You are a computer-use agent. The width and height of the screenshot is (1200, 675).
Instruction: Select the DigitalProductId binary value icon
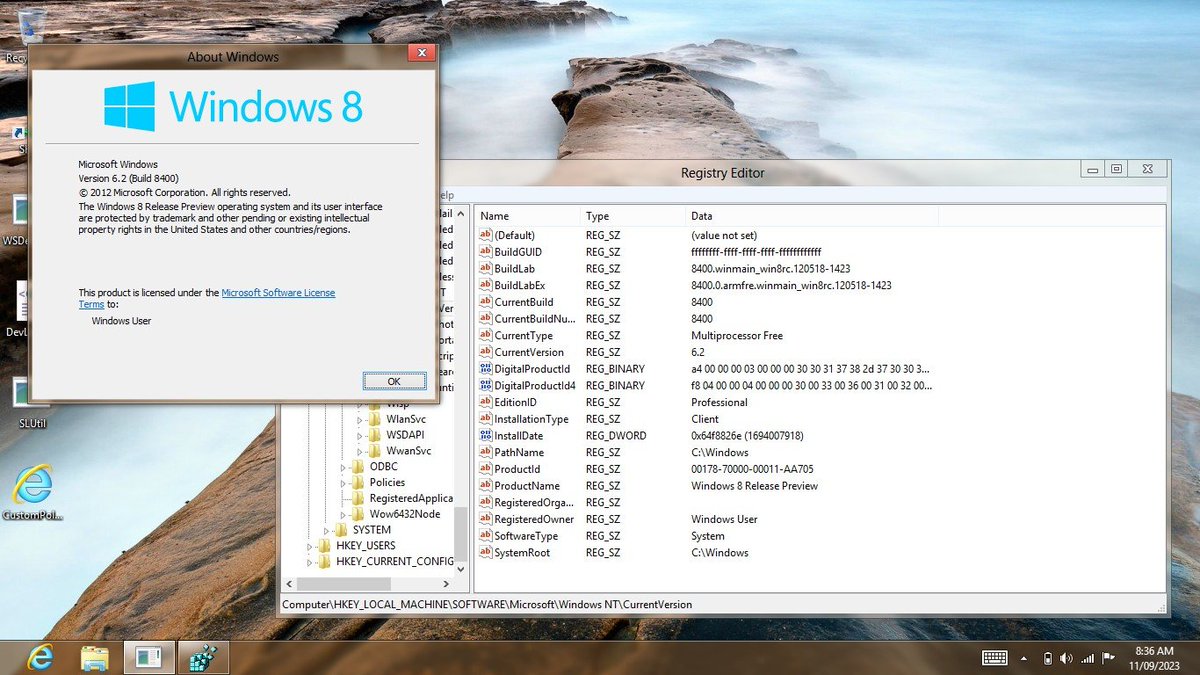(x=486, y=369)
